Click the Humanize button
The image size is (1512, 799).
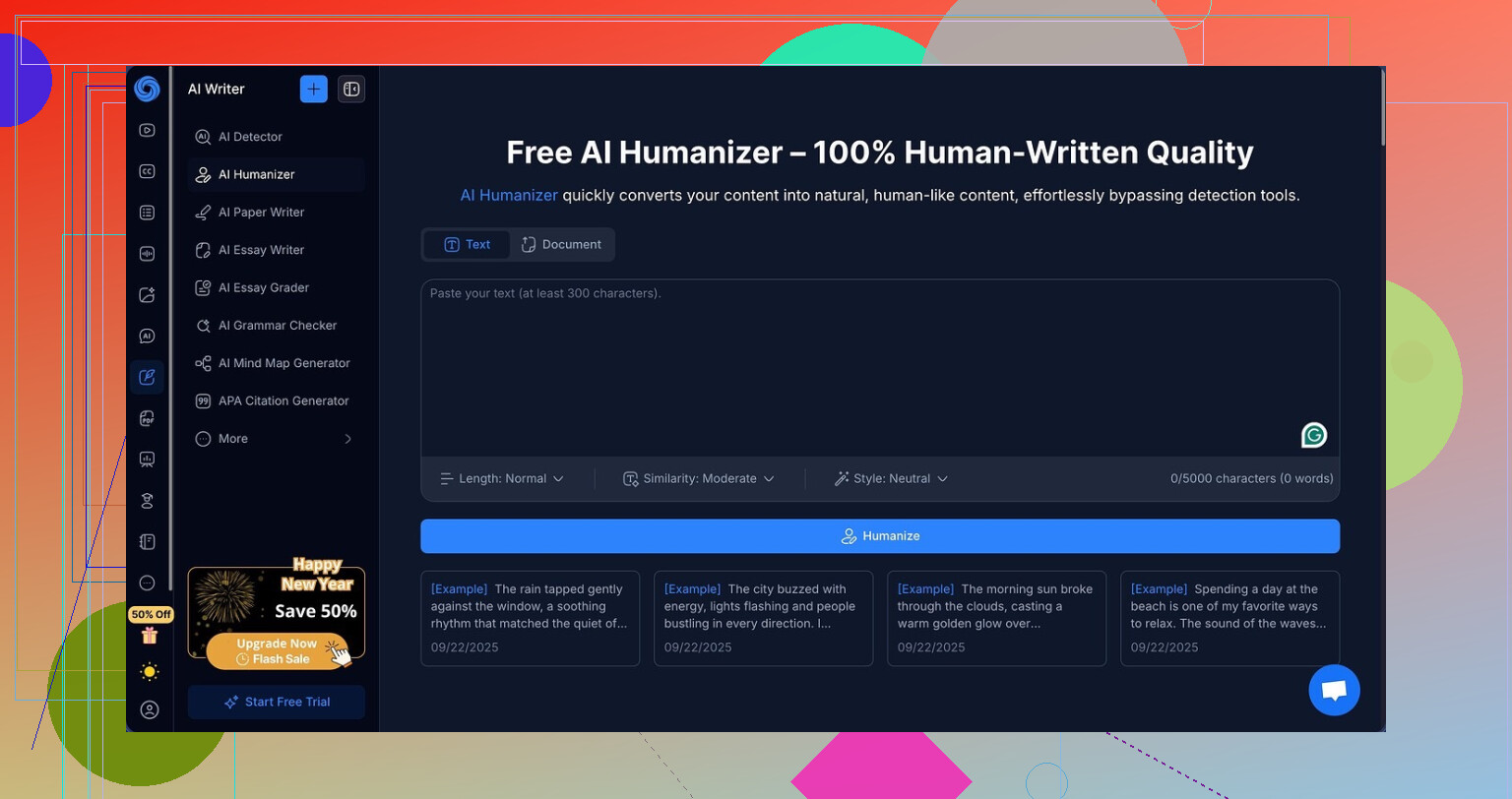coord(880,535)
